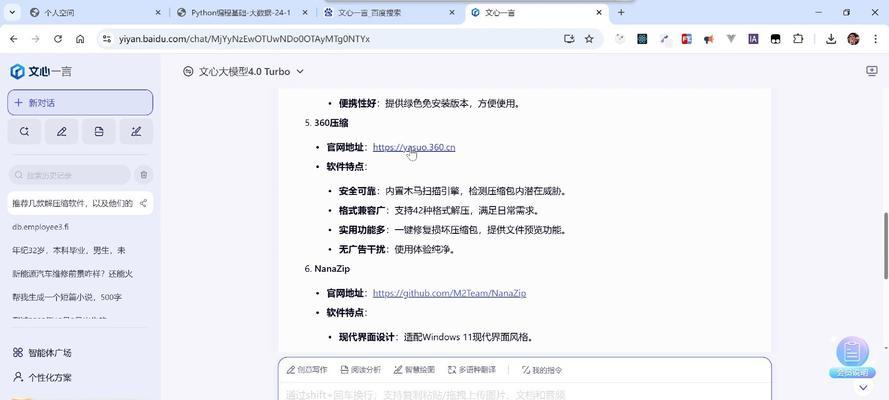Close the 个人空间 browser tab
This screenshot has height=400, width=889.
tap(158, 12)
